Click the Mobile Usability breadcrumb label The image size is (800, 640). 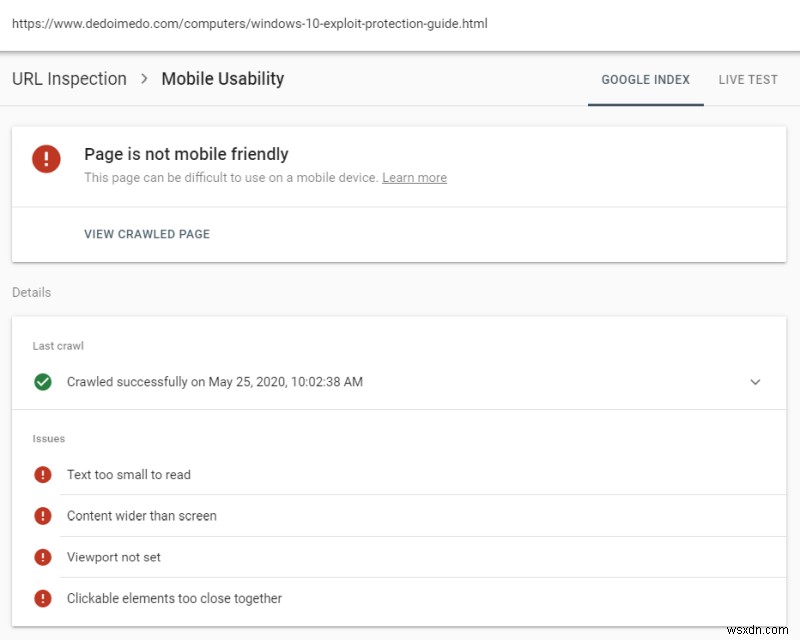tap(222, 78)
